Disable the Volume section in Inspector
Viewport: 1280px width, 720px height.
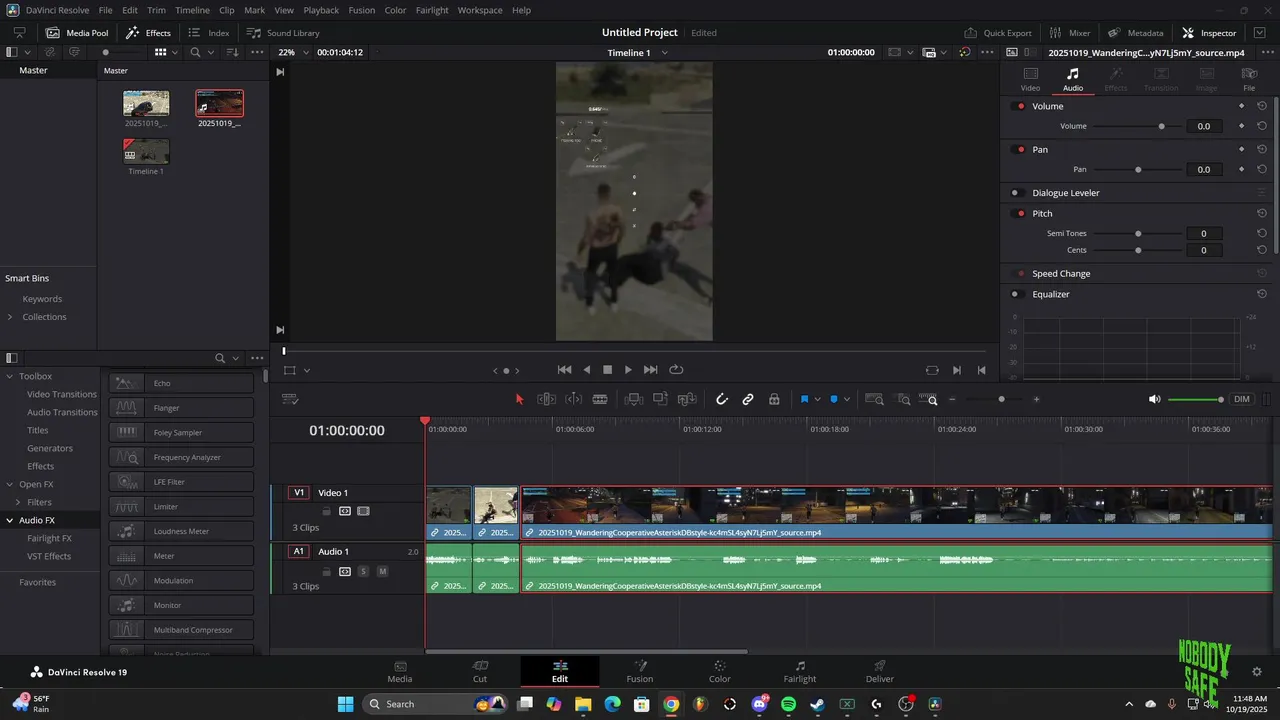point(1020,106)
